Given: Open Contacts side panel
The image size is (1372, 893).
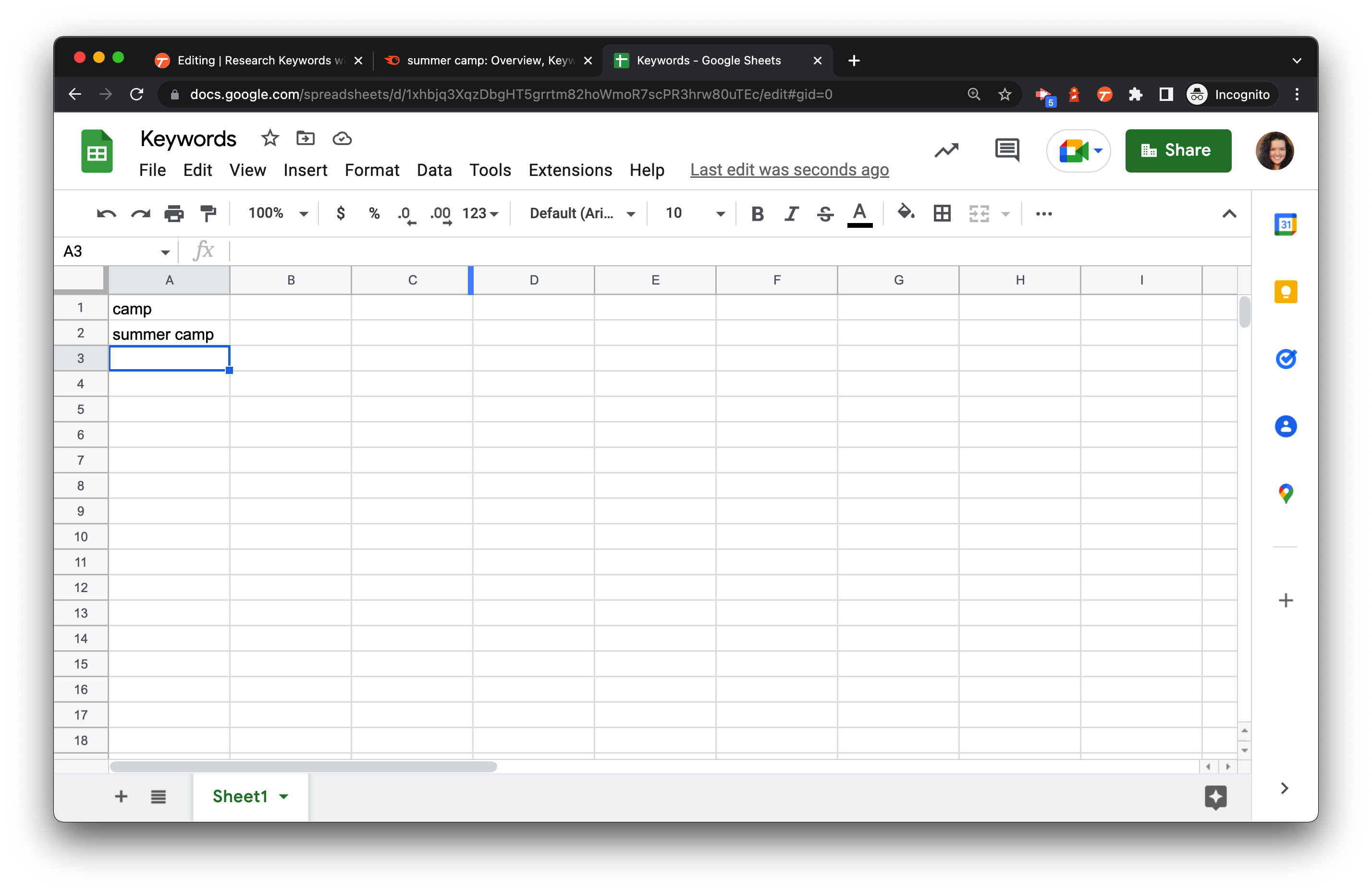Looking at the screenshot, I should click(1285, 426).
